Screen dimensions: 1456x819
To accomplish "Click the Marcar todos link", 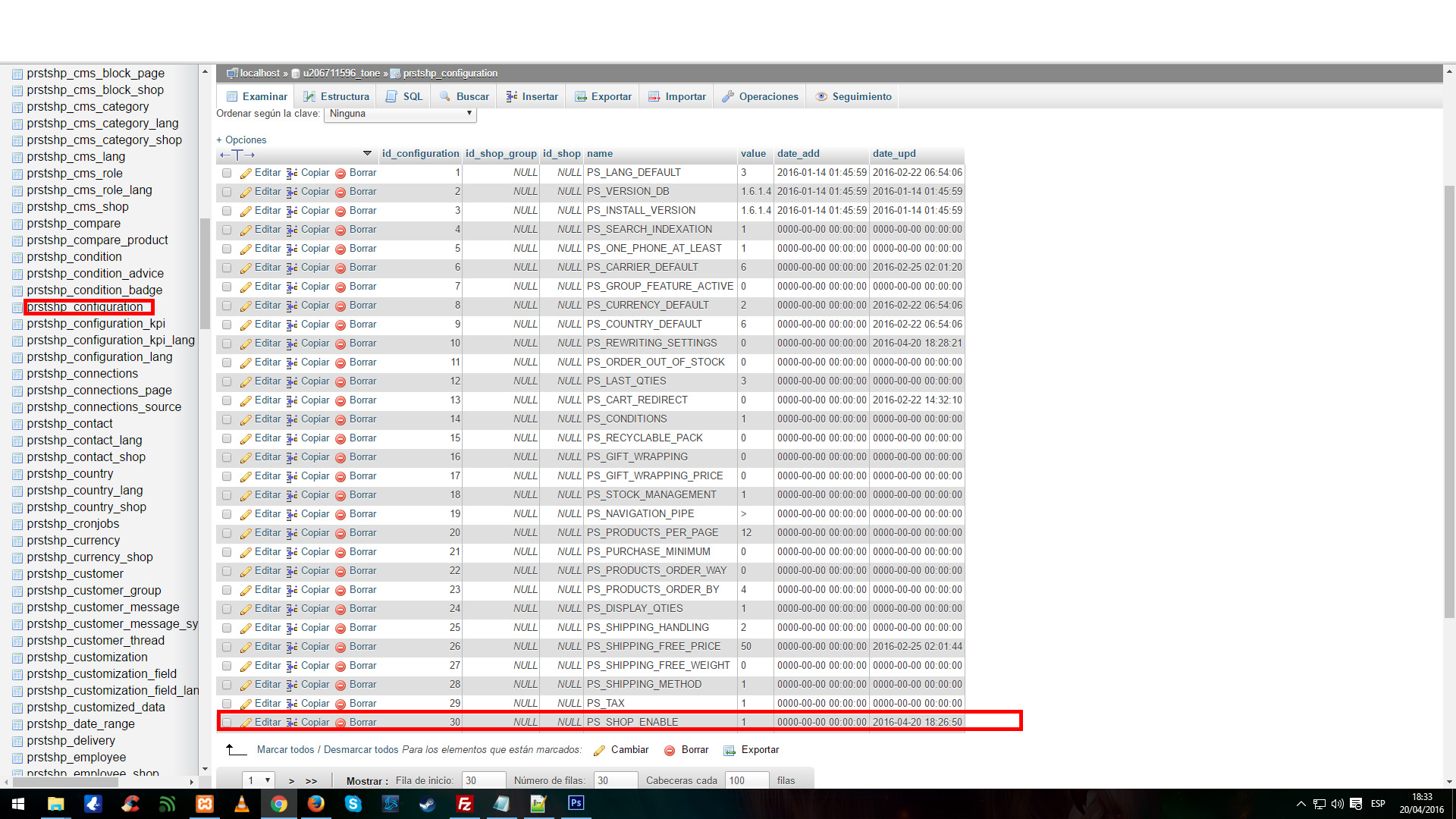I will pyautogui.click(x=285, y=750).
